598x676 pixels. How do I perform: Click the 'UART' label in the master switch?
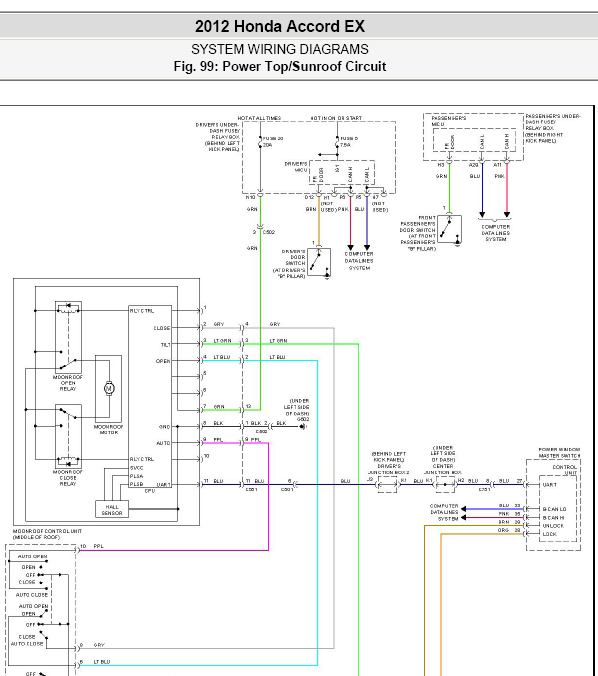pos(549,485)
